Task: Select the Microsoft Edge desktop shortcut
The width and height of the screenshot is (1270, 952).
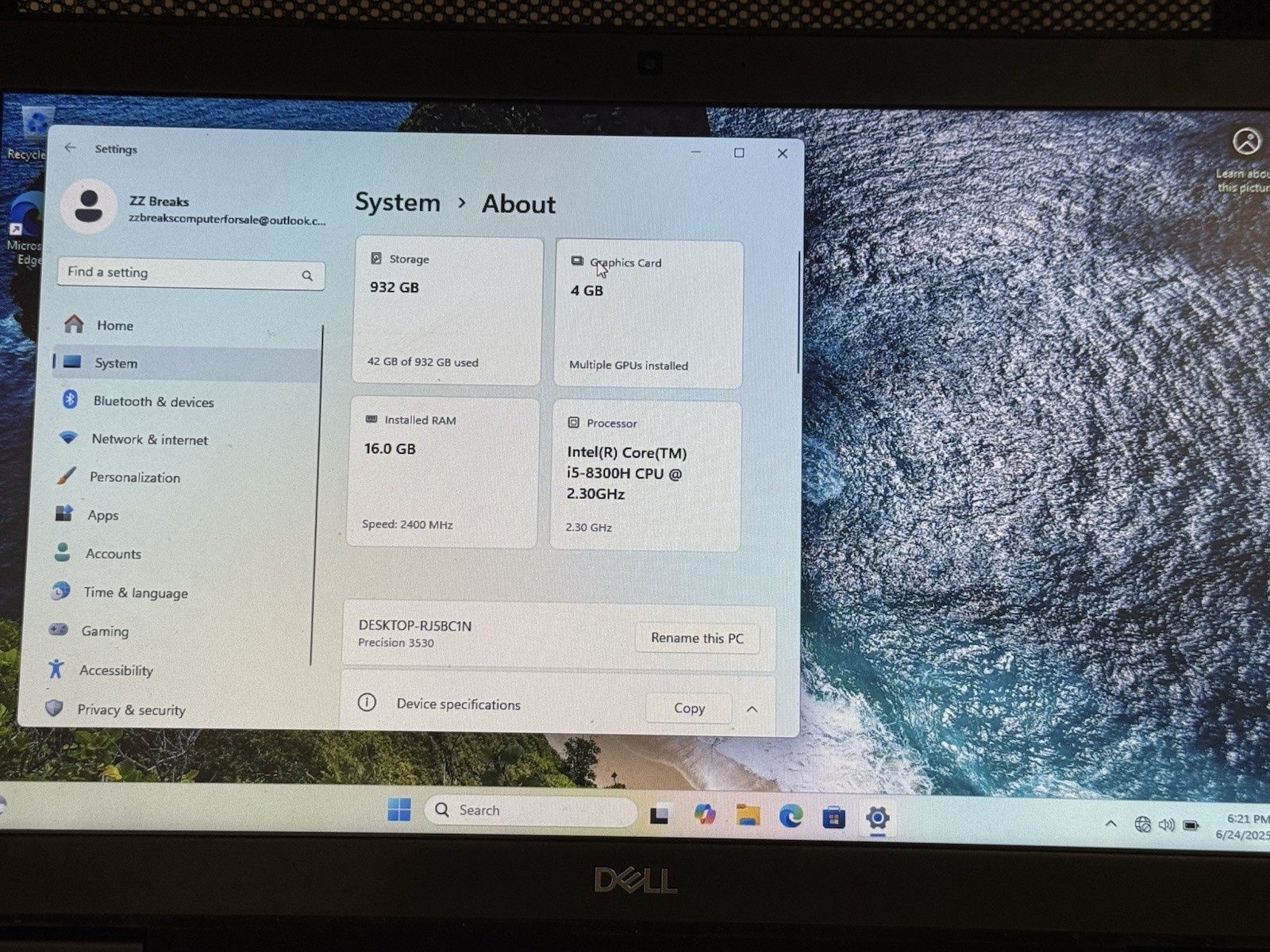Action: [25, 228]
